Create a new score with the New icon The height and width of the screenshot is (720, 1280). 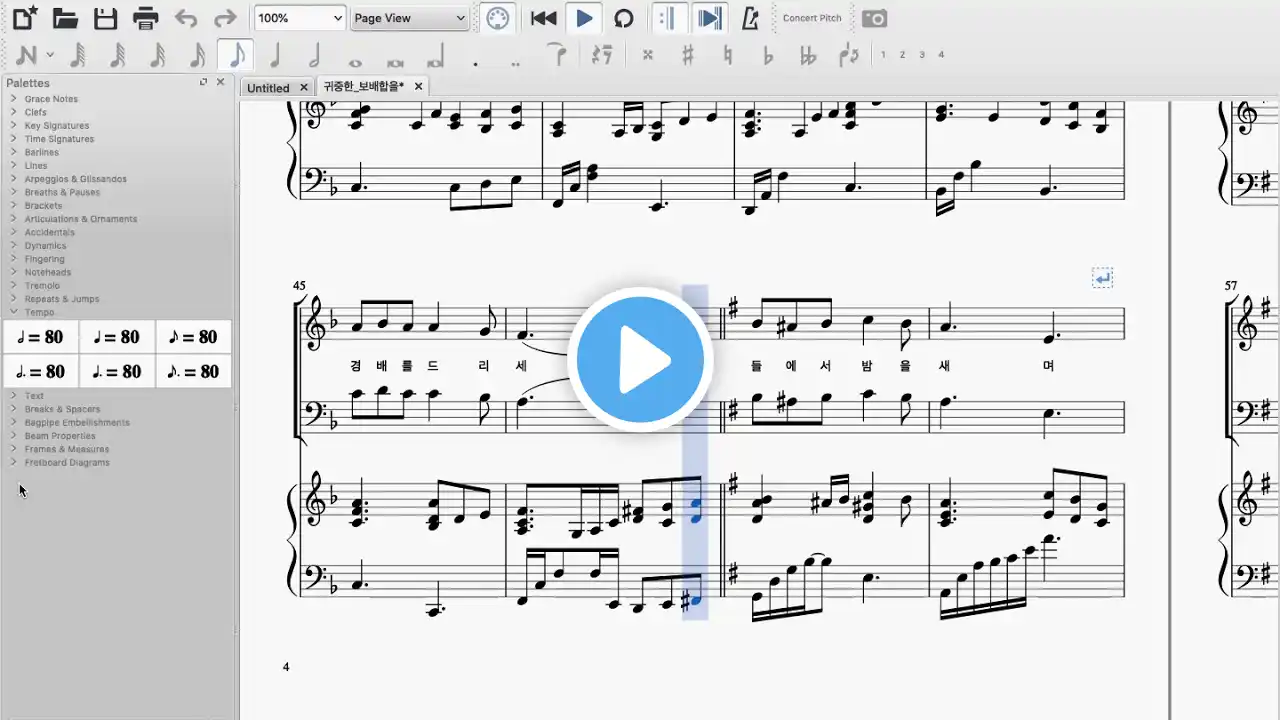pos(26,17)
